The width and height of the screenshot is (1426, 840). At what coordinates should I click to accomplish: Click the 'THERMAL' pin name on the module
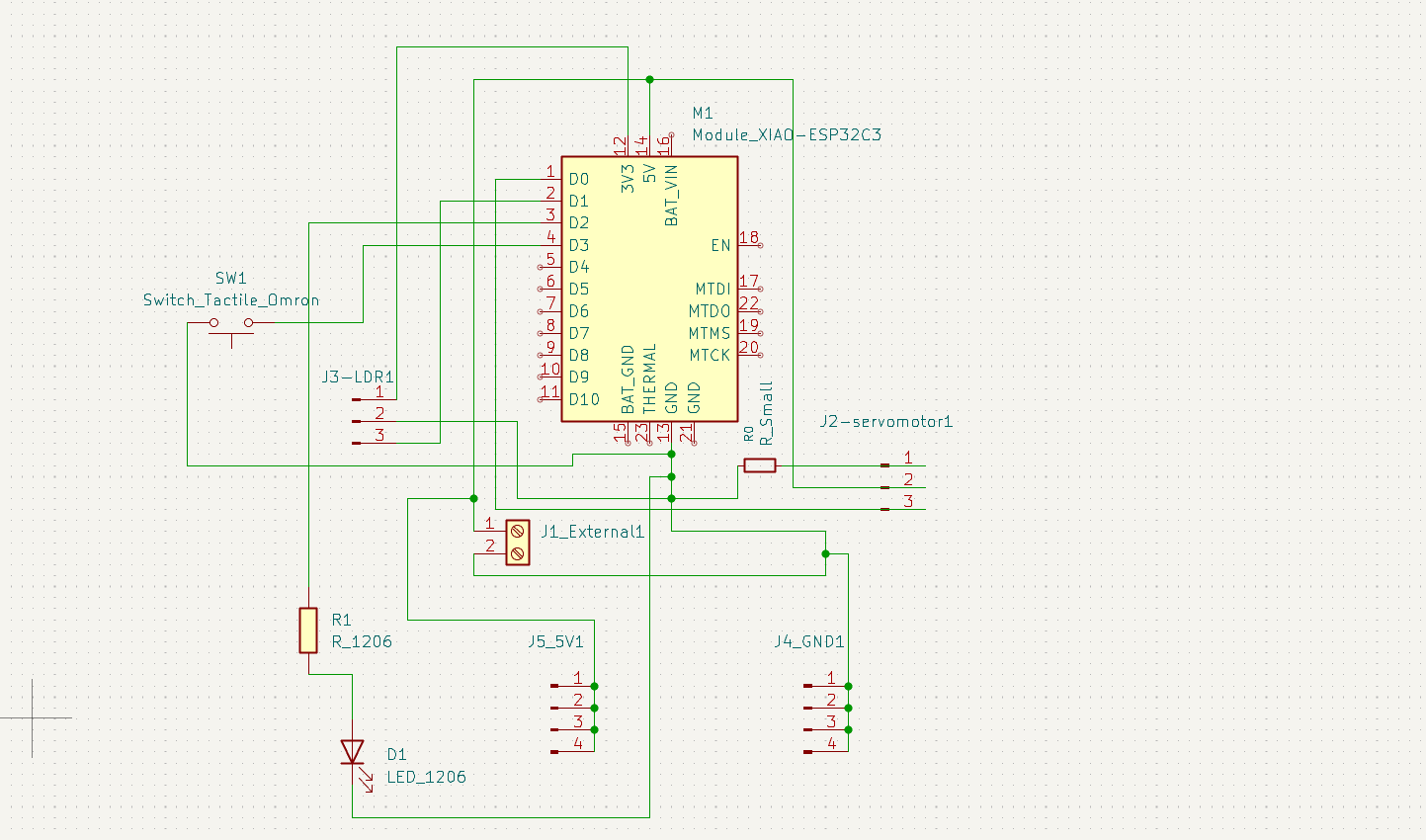pyautogui.click(x=649, y=379)
